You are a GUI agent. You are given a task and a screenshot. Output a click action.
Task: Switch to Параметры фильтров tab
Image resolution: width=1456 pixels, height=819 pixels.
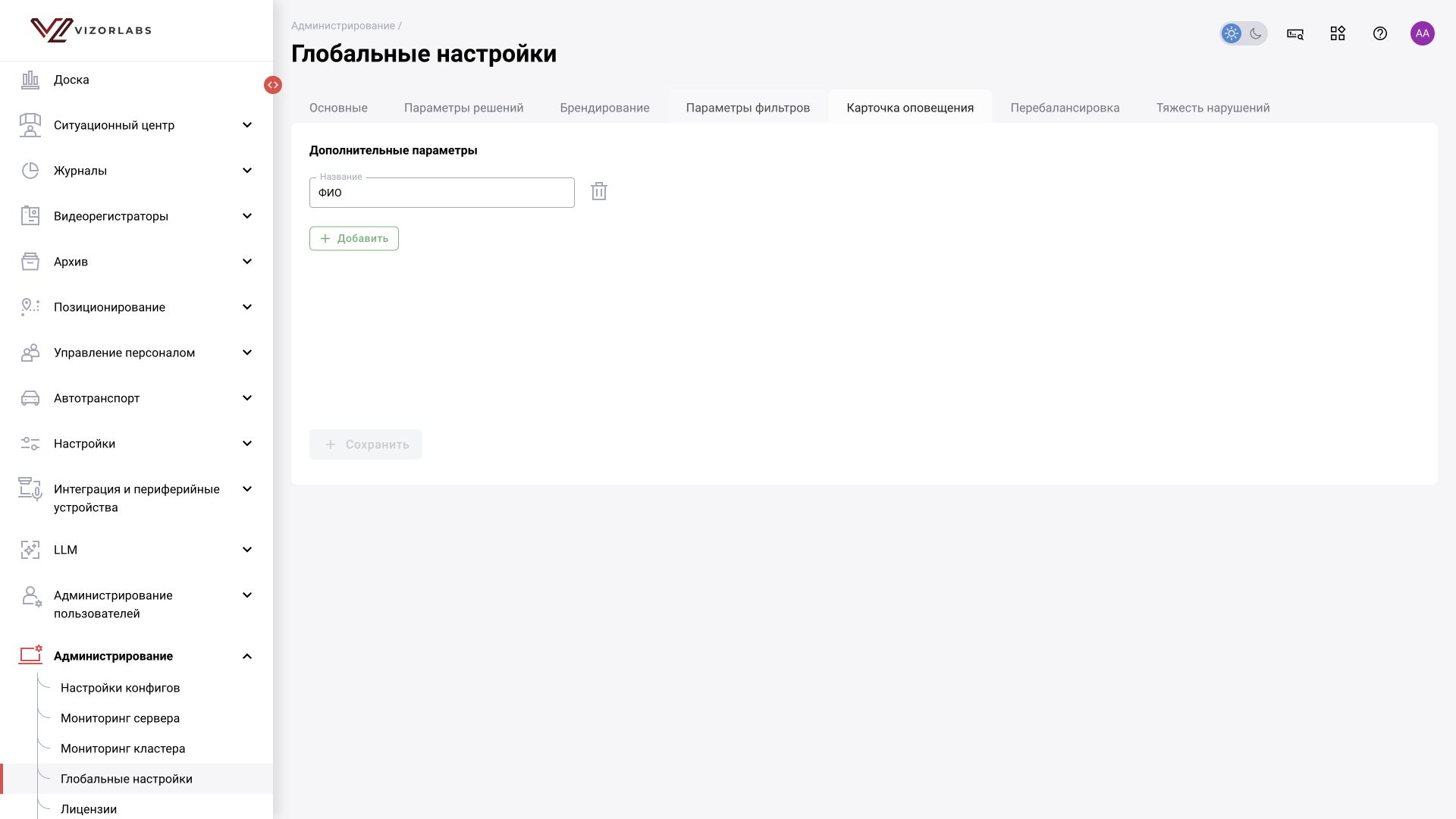click(748, 108)
